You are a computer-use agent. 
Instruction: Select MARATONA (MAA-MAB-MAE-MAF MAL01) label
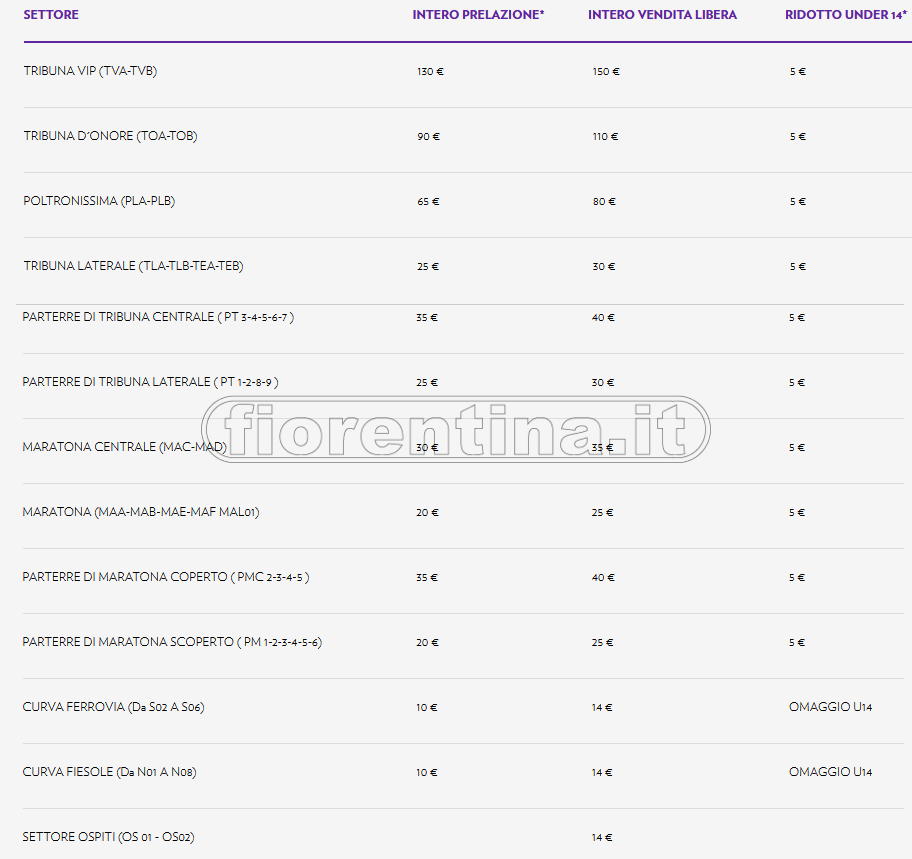pyautogui.click(x=141, y=512)
